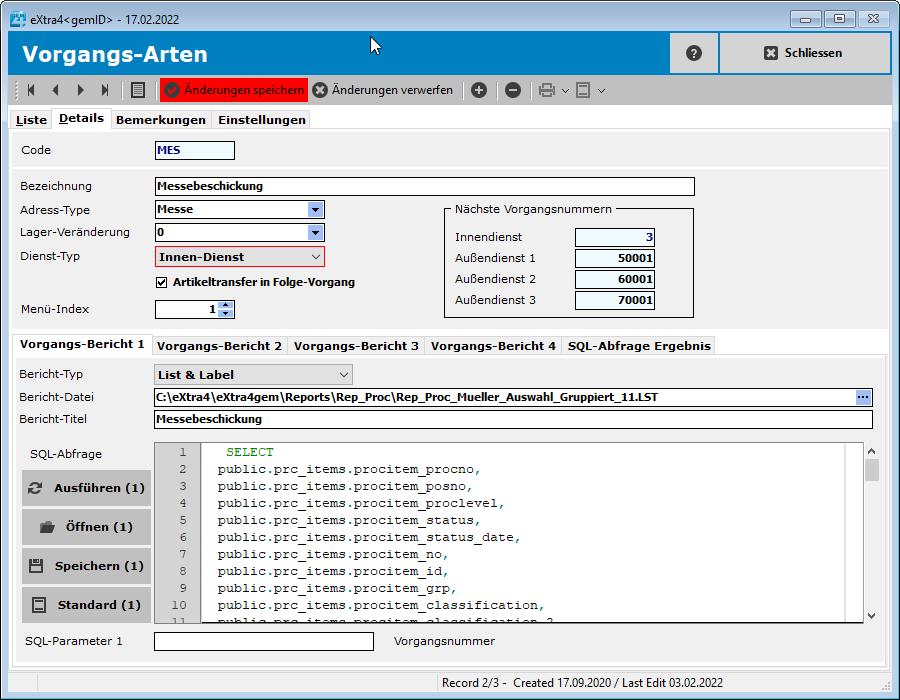Expand the Dienst-Typ combo box
Viewport: 900px width, 700px height.
[x=315, y=257]
